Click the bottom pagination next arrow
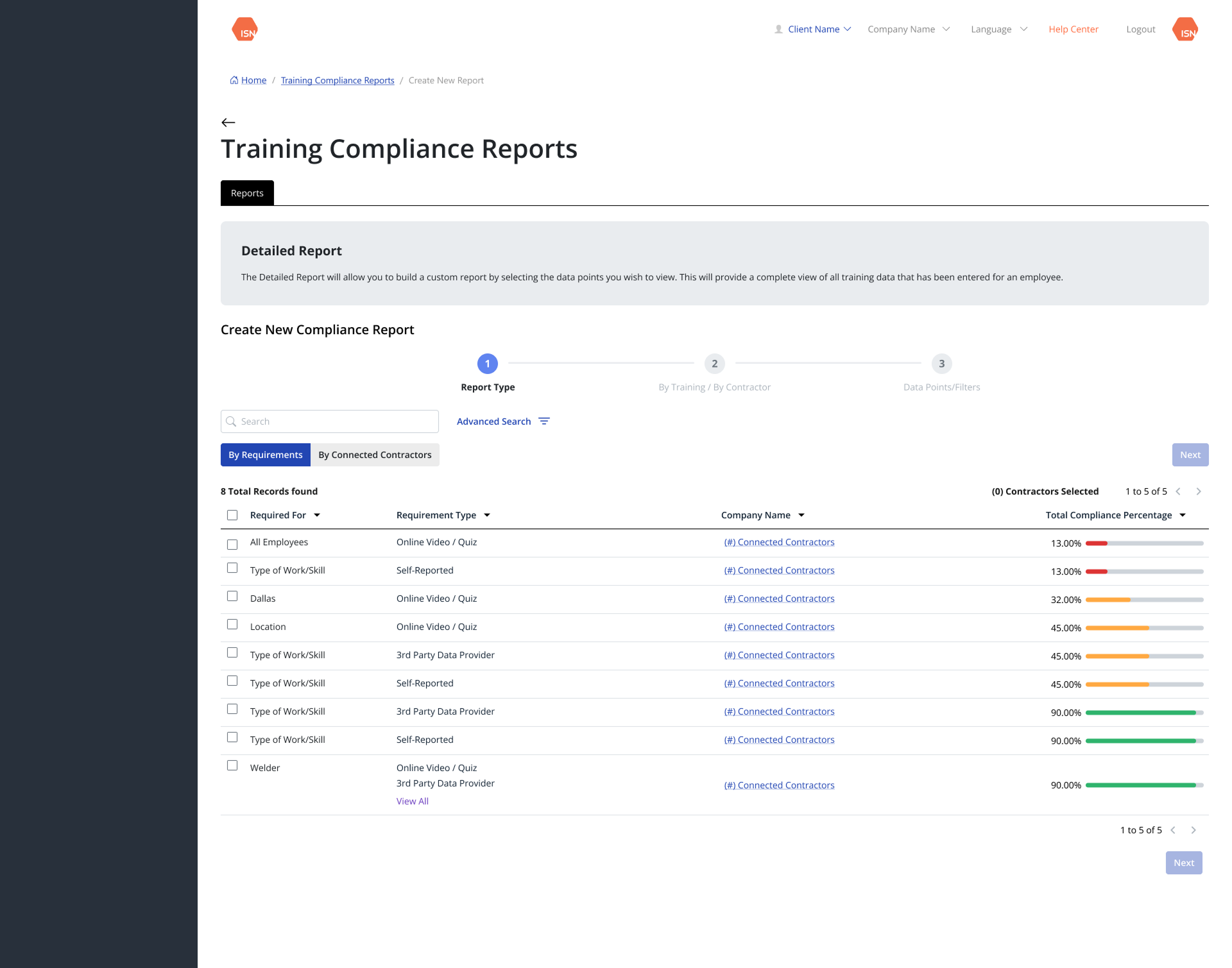The width and height of the screenshot is (1232, 968). [1193, 830]
